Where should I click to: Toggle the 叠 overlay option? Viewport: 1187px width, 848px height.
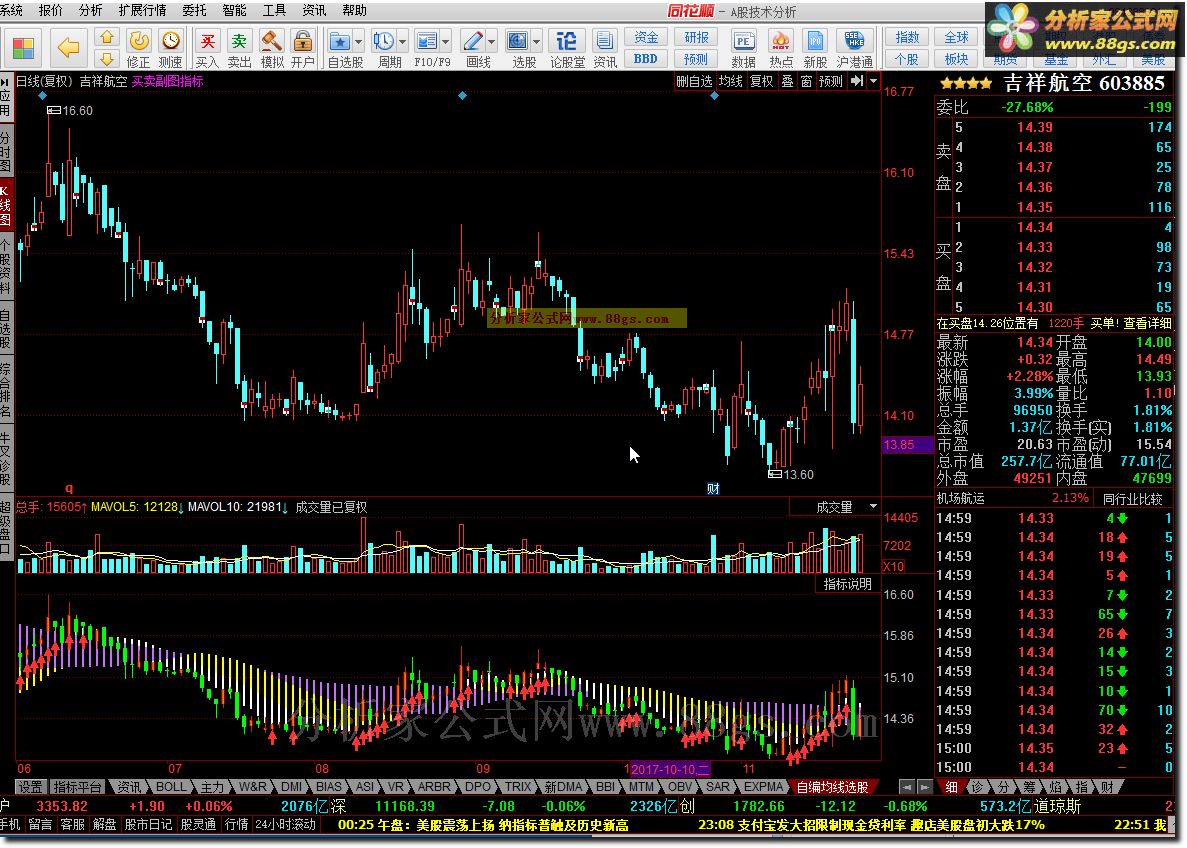pyautogui.click(x=787, y=81)
